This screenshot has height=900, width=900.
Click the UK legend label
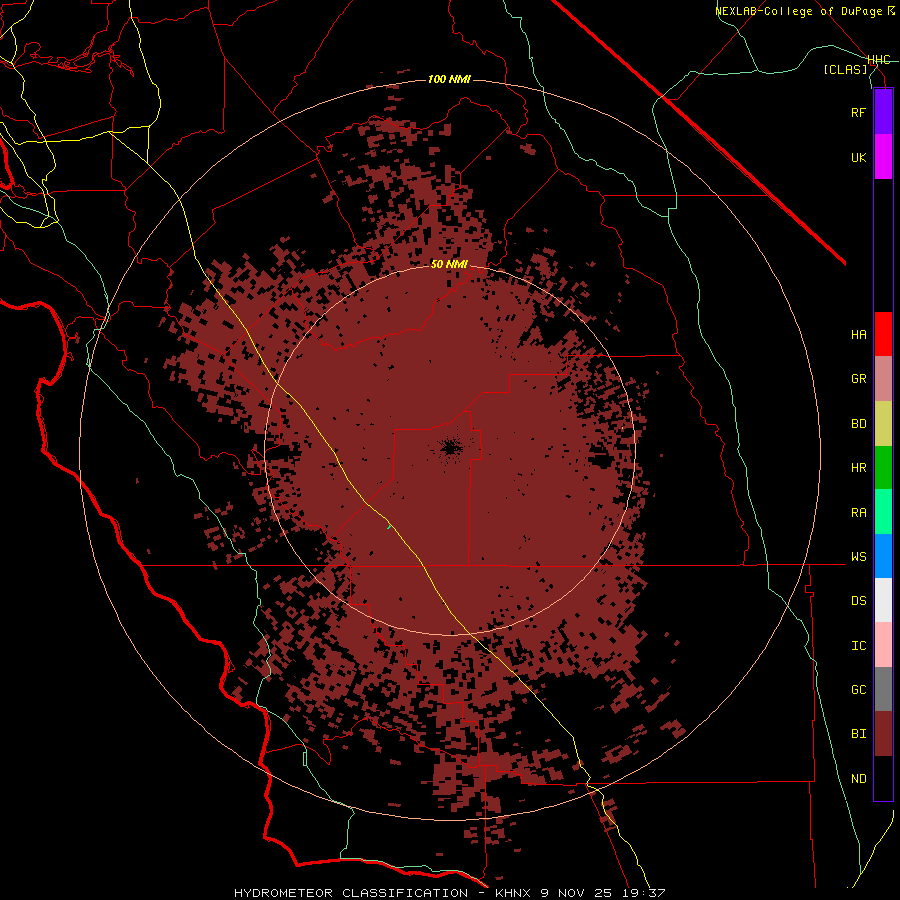858,157
